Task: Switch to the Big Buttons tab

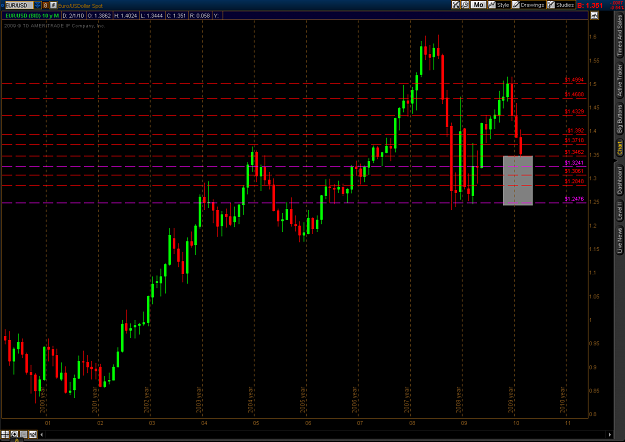Action: coord(619,119)
